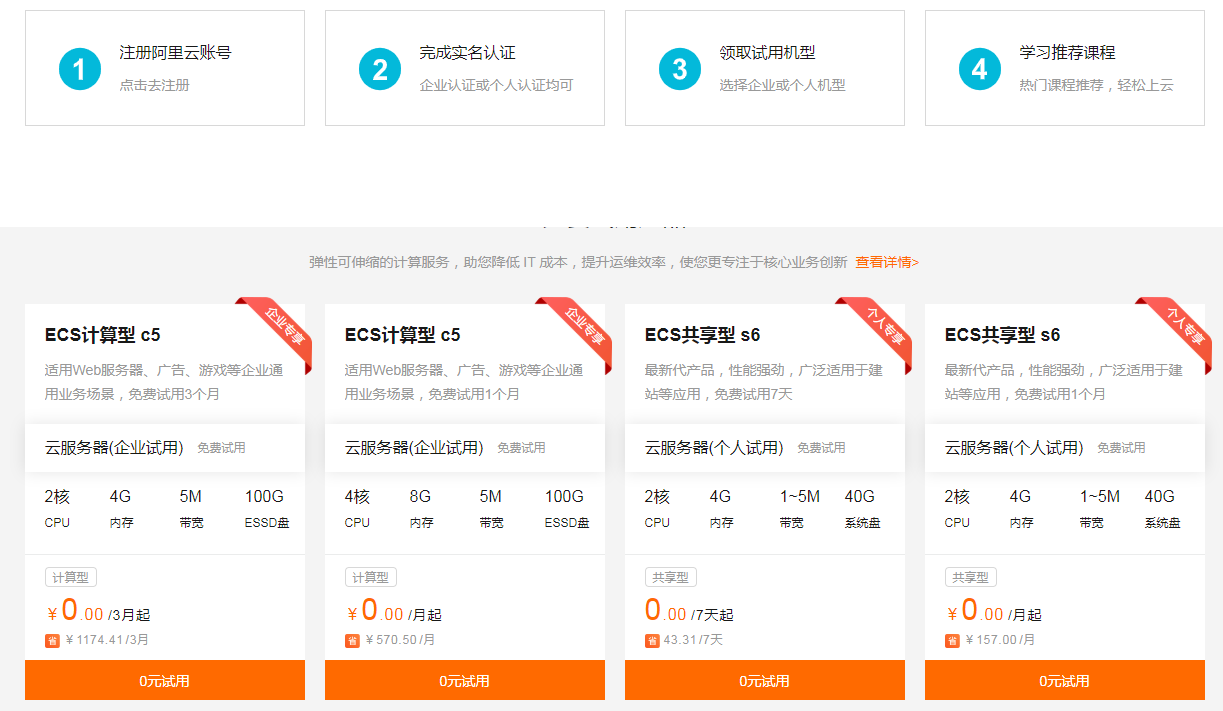Viewport: 1223px width, 711px height.
Task: Go to the 领取试用机型 step
Action: pos(767,53)
